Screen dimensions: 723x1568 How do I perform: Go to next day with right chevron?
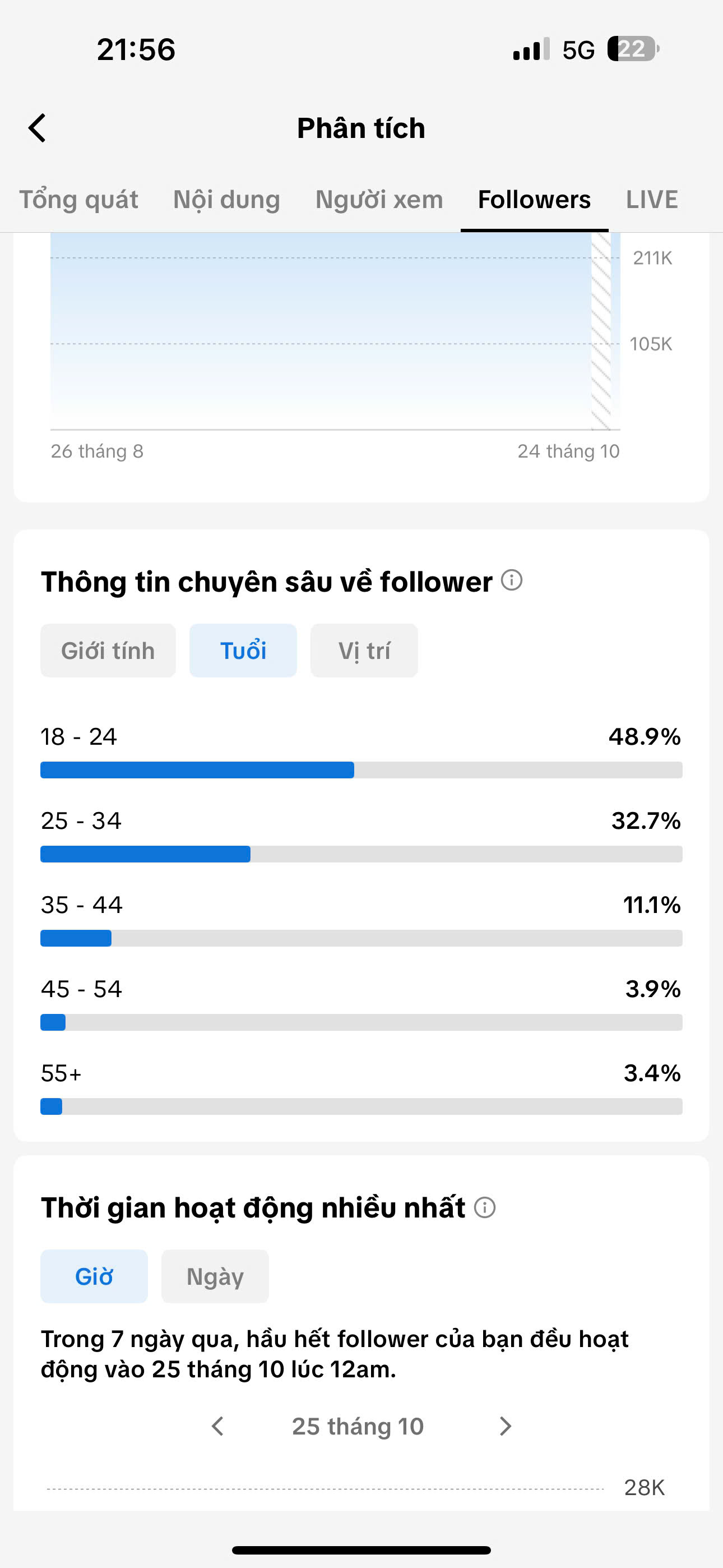coord(505,1426)
